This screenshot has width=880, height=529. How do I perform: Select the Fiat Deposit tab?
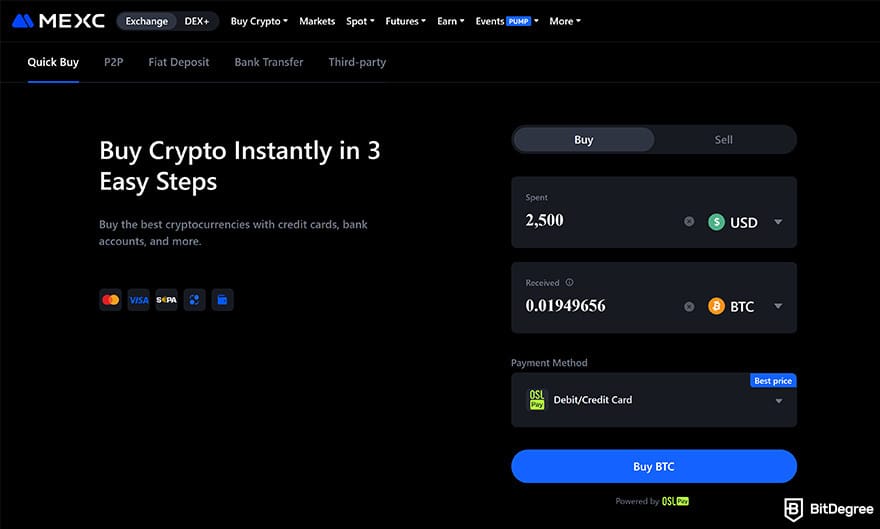[x=178, y=62]
